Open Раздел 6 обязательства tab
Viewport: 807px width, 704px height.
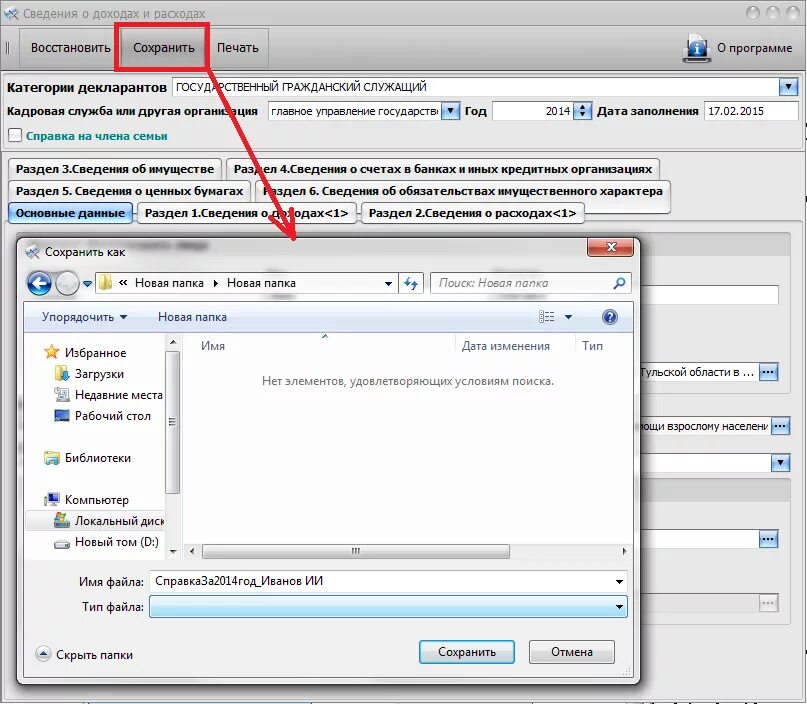click(463, 191)
